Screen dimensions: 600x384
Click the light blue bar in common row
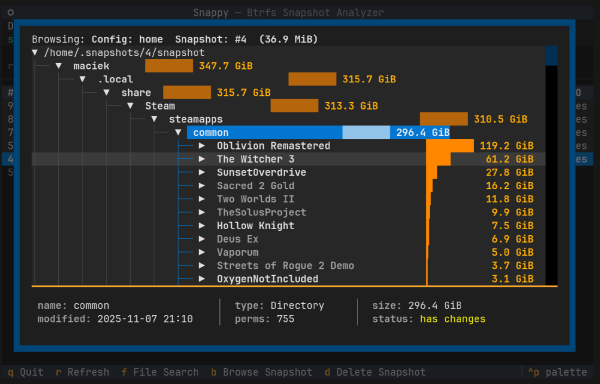366,132
